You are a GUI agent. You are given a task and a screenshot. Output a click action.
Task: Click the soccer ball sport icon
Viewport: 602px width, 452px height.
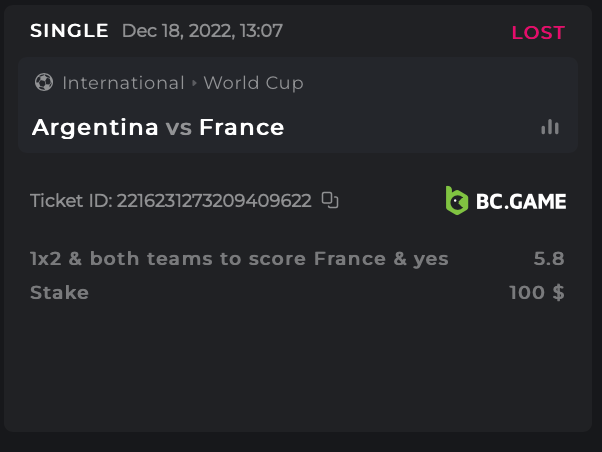click(43, 83)
